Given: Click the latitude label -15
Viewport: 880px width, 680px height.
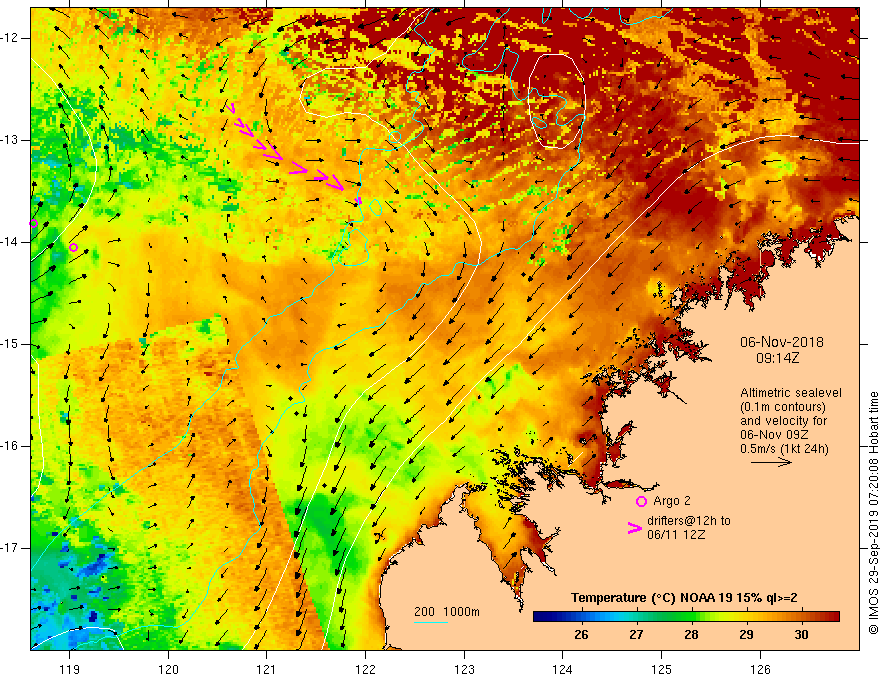Looking at the screenshot, I should point(10,344).
